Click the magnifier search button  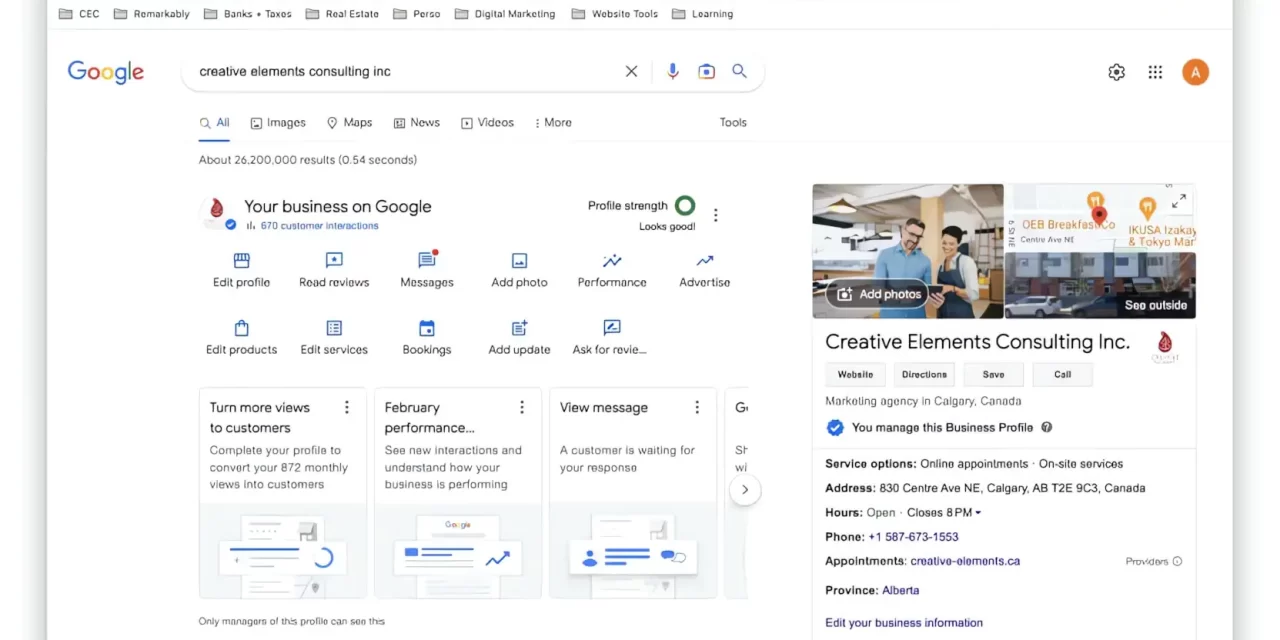click(739, 71)
